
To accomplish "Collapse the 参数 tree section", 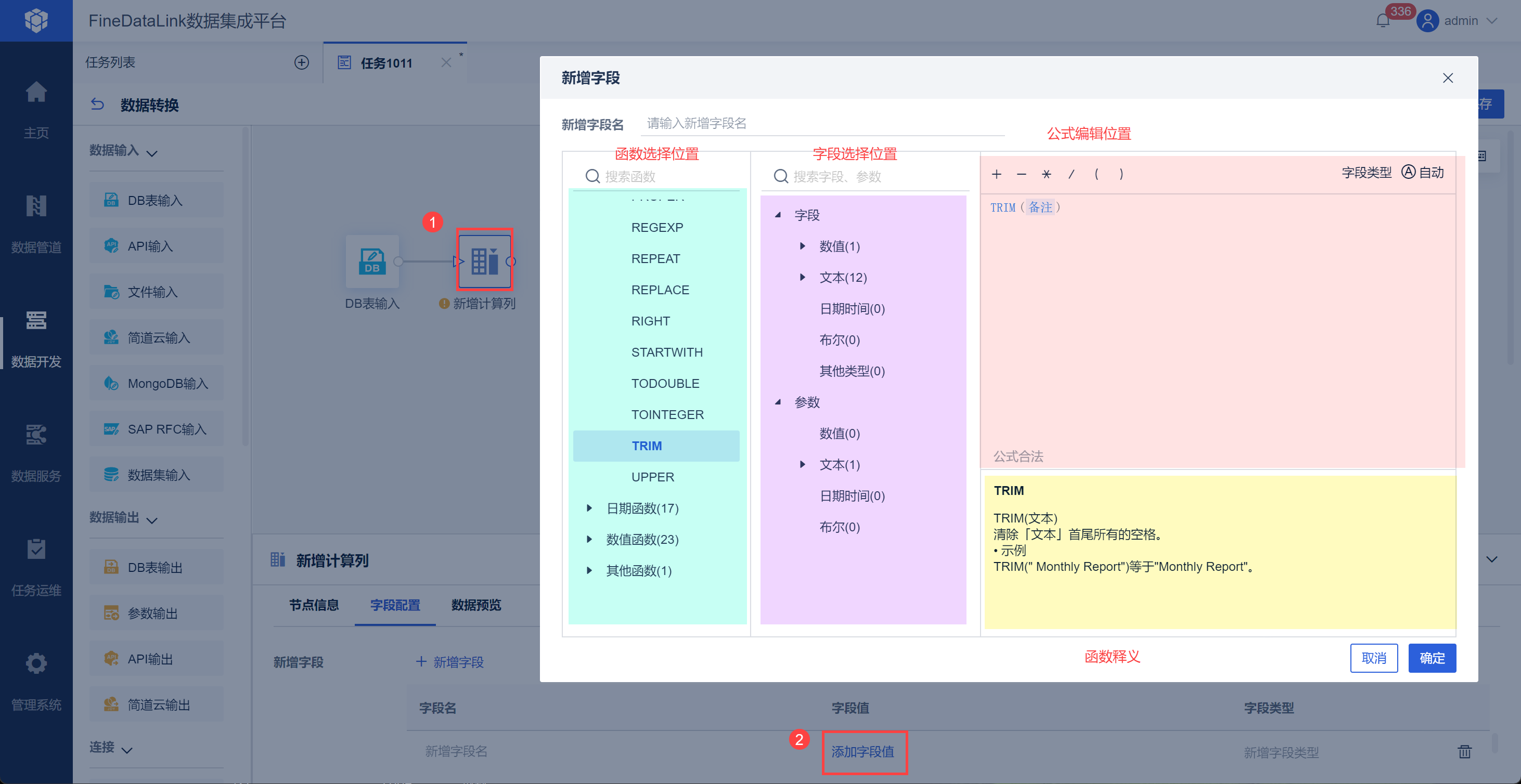I will (x=778, y=402).
